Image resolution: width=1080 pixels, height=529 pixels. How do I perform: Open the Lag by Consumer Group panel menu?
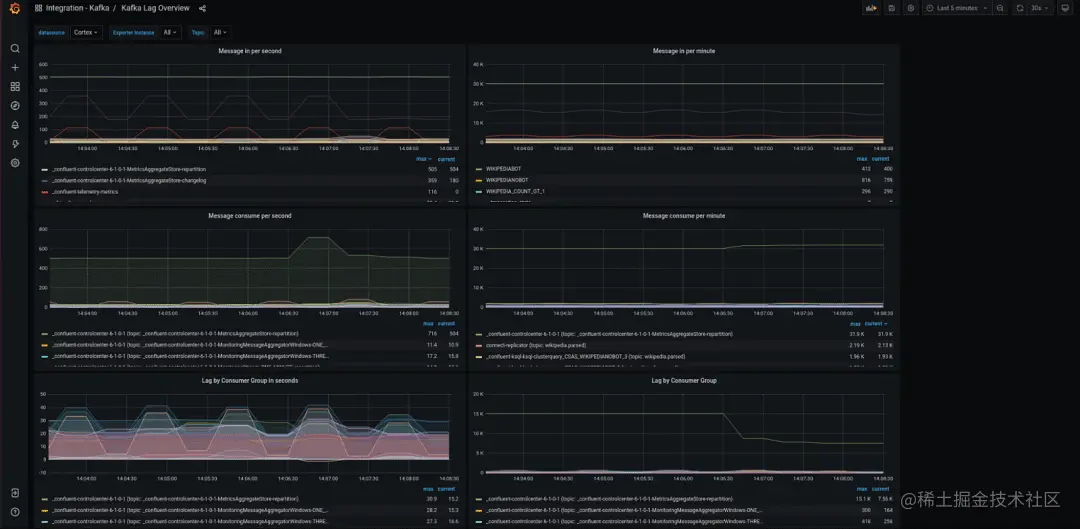point(683,380)
